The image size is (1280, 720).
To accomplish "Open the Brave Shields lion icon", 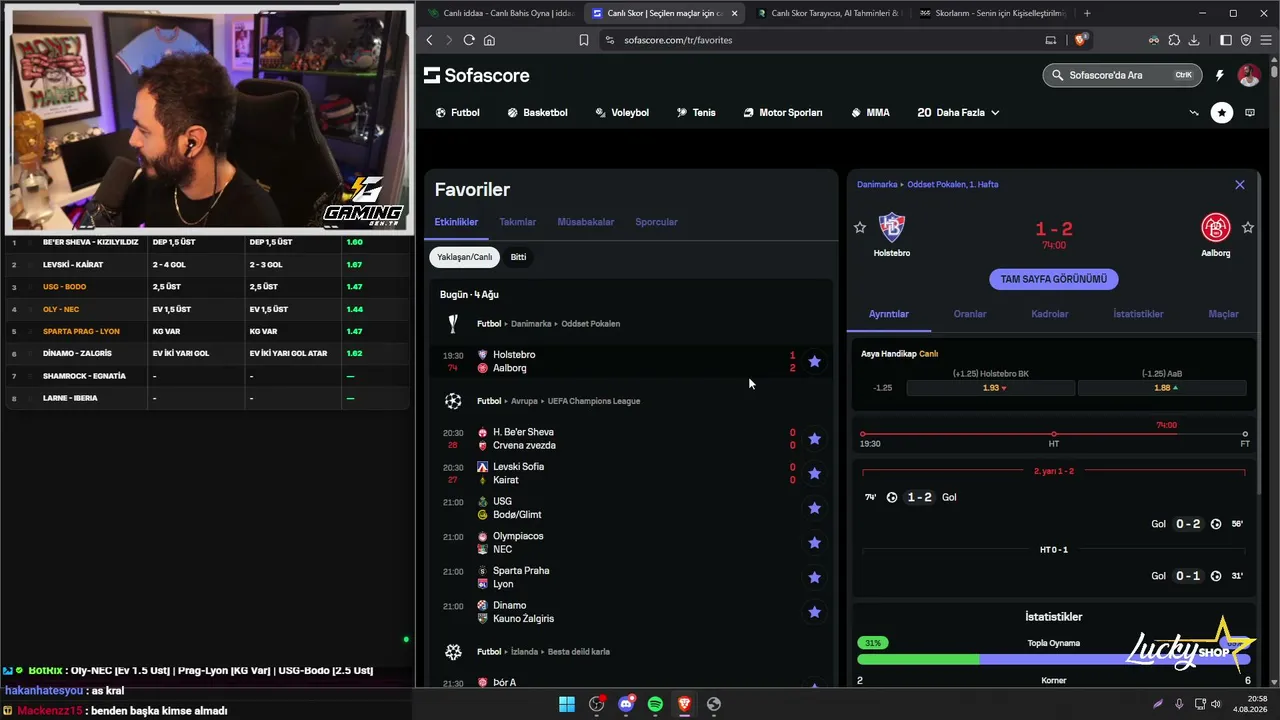I will [x=1080, y=40].
